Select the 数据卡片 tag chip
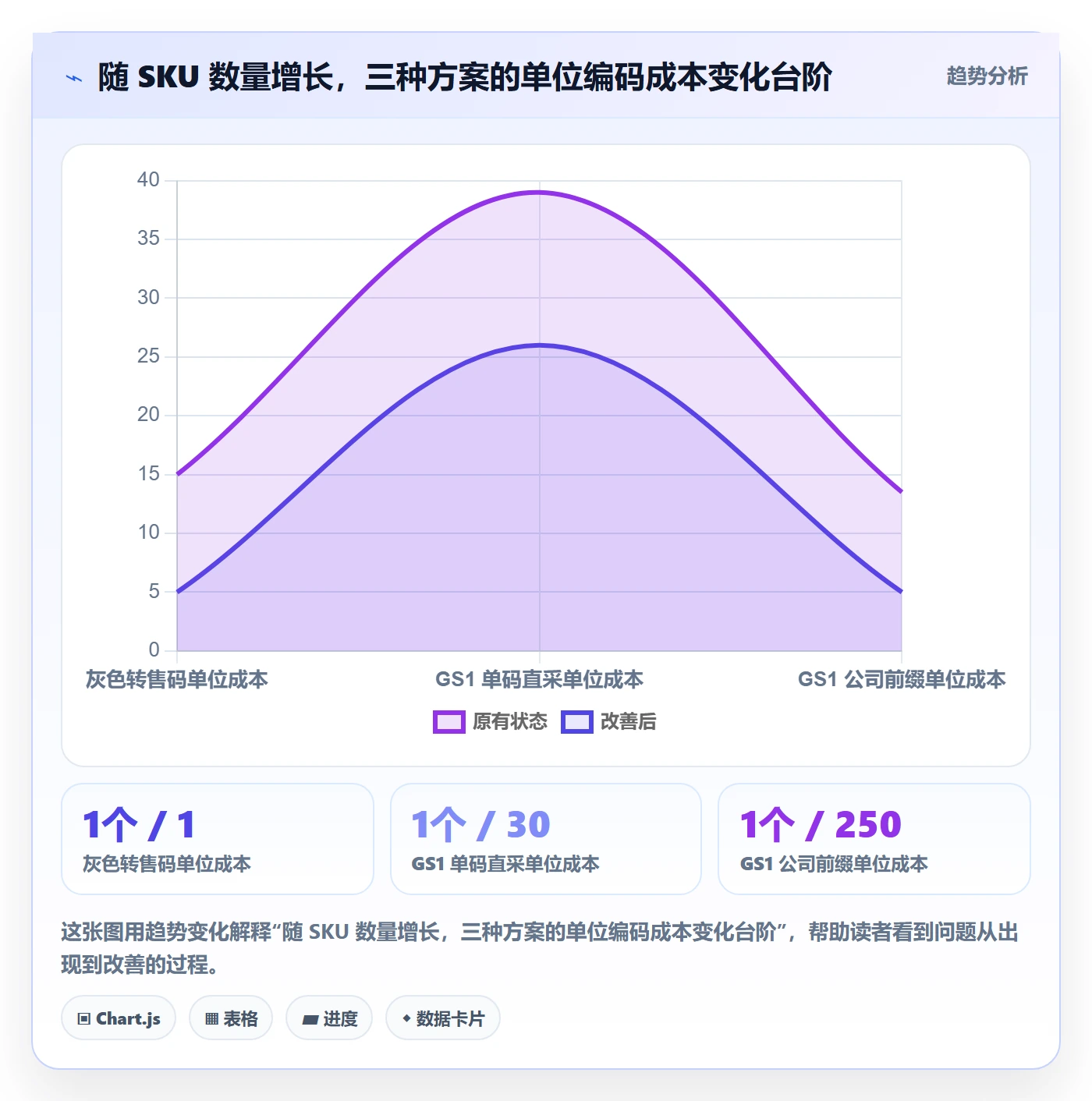The height and width of the screenshot is (1101, 1092). (x=443, y=1018)
